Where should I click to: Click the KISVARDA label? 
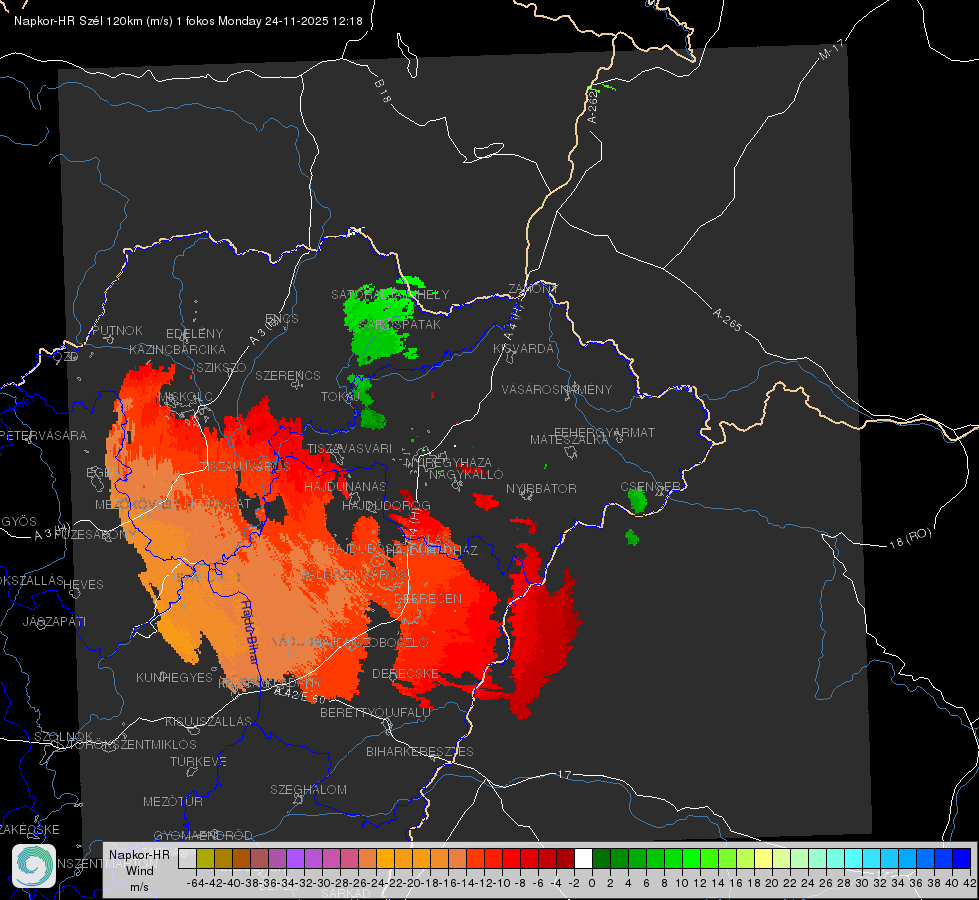click(x=523, y=349)
